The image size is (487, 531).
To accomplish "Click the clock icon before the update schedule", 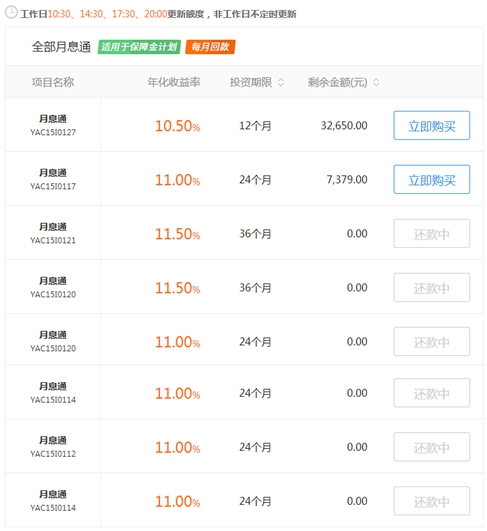I will coord(11,12).
